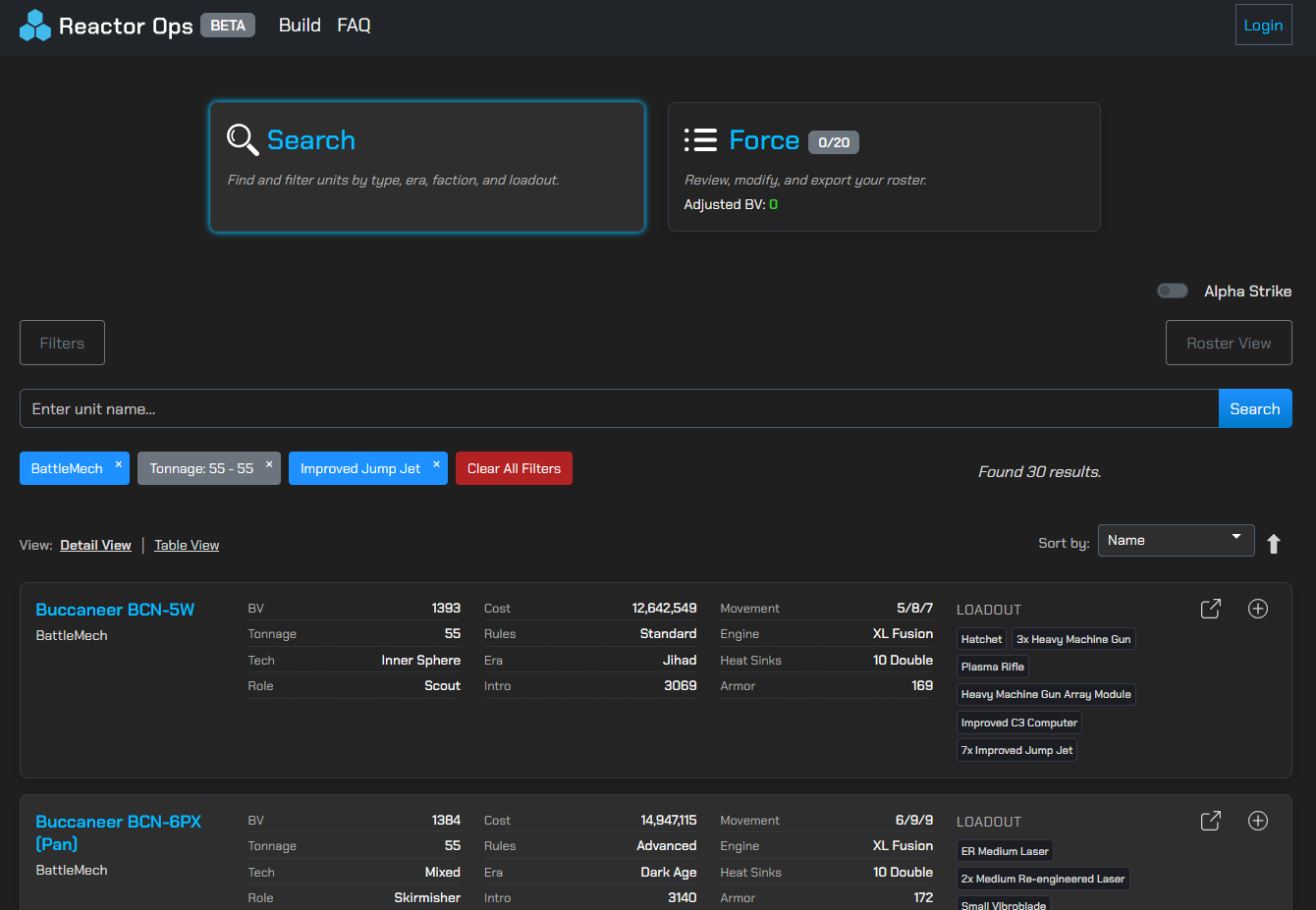Viewport: 1316px width, 910px height.
Task: Click the Login button
Action: pyautogui.click(x=1263, y=26)
